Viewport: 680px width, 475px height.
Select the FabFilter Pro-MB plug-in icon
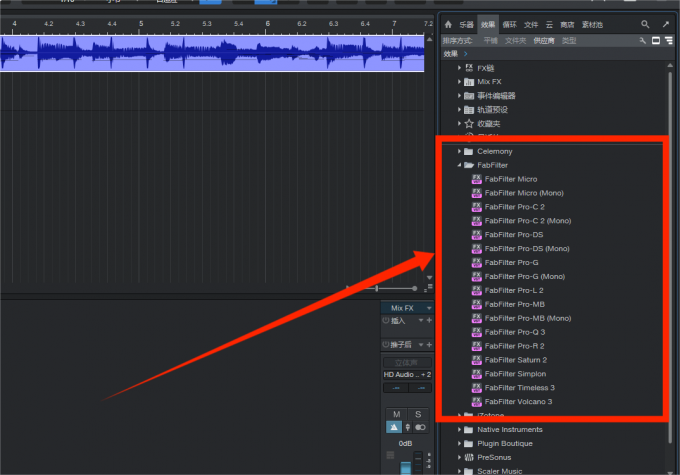pos(477,304)
